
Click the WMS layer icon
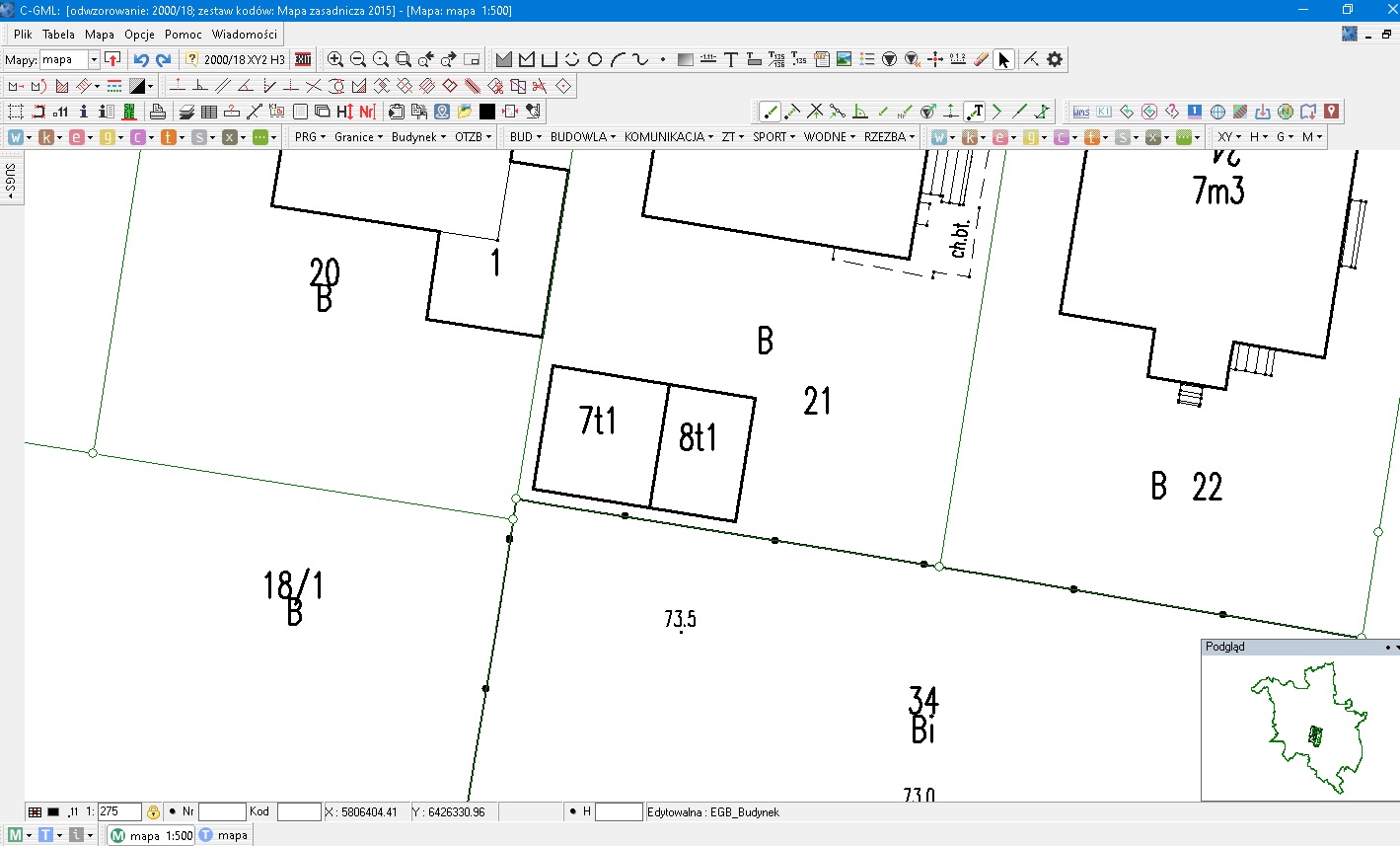1081,112
